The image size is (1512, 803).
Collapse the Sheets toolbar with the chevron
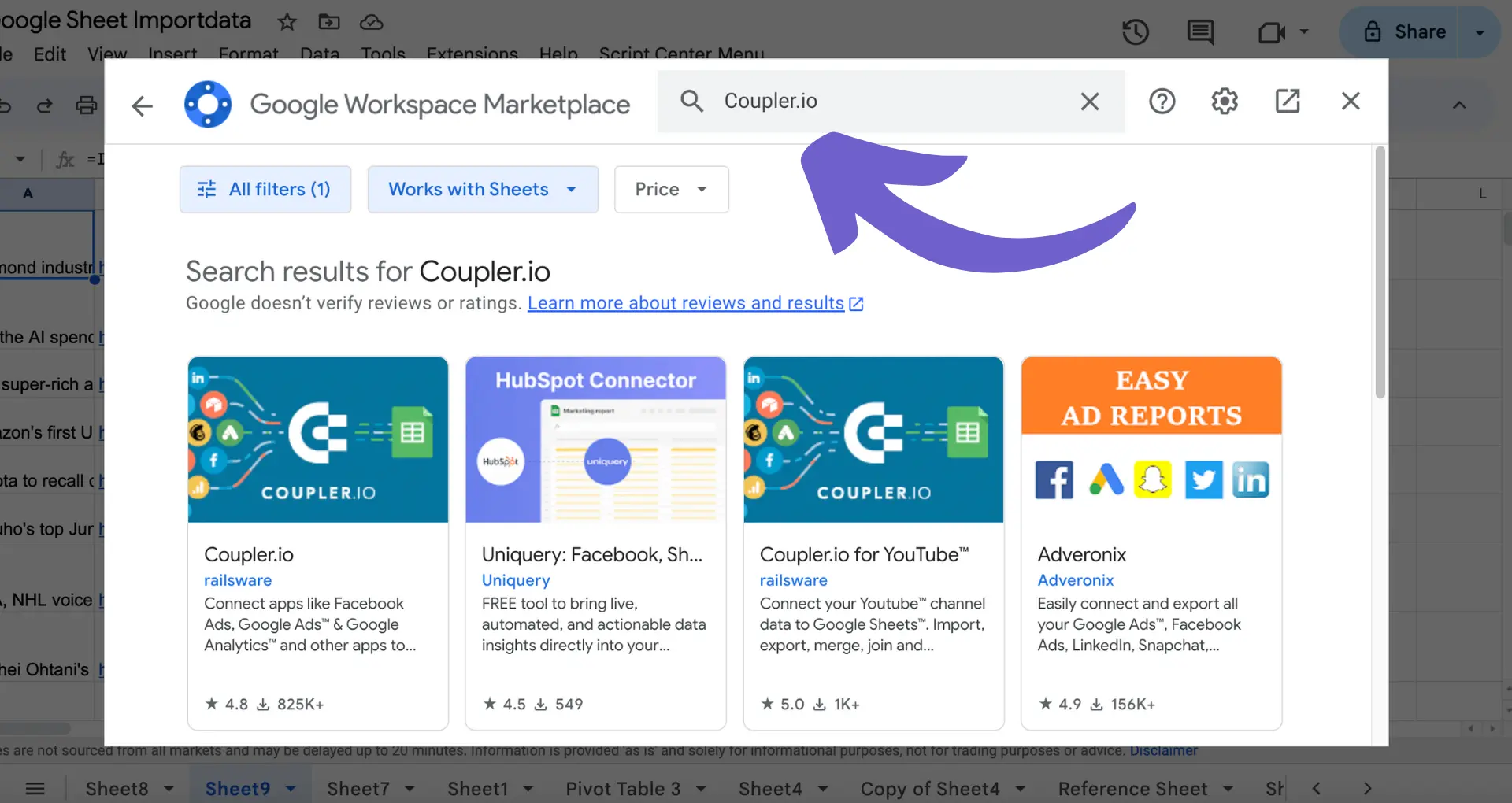[1459, 105]
